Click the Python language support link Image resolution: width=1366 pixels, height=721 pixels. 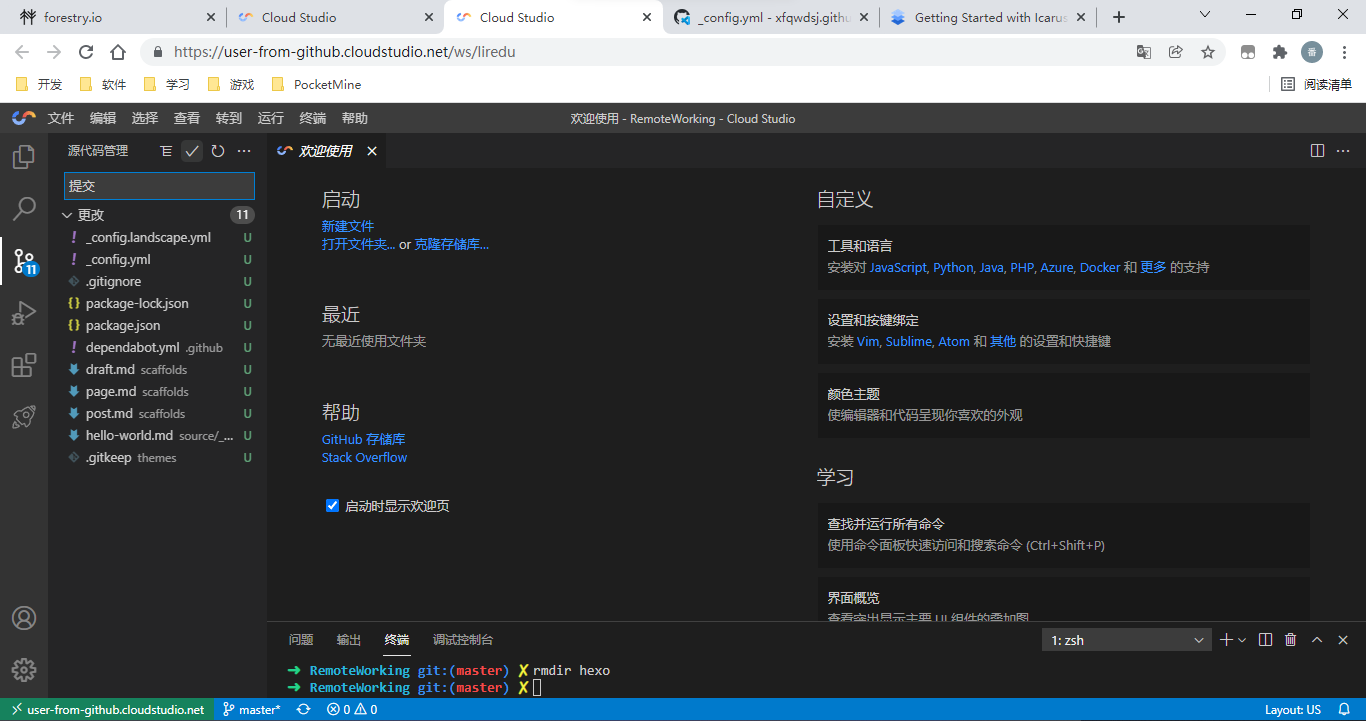pyautogui.click(x=953, y=267)
